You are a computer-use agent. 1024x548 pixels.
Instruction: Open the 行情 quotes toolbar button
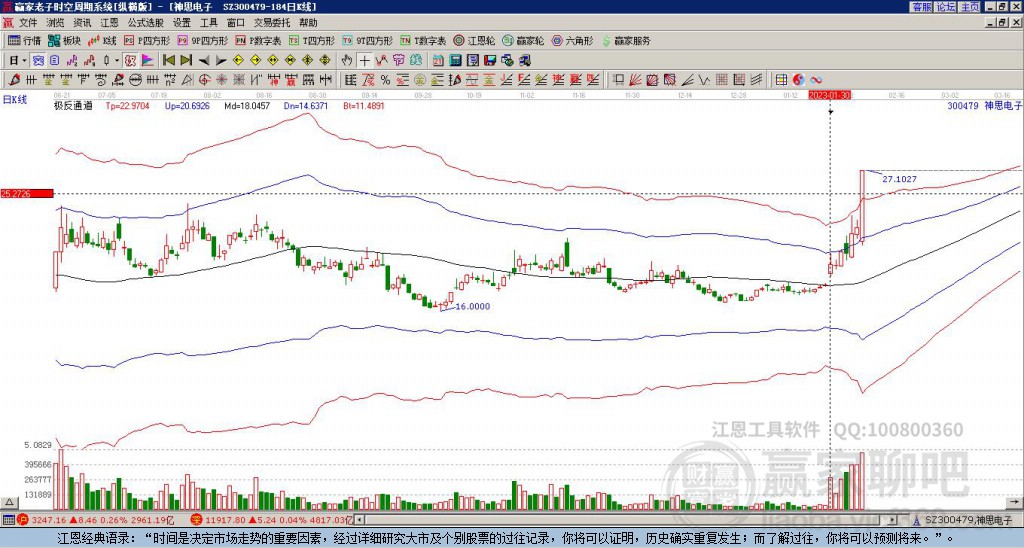24,41
